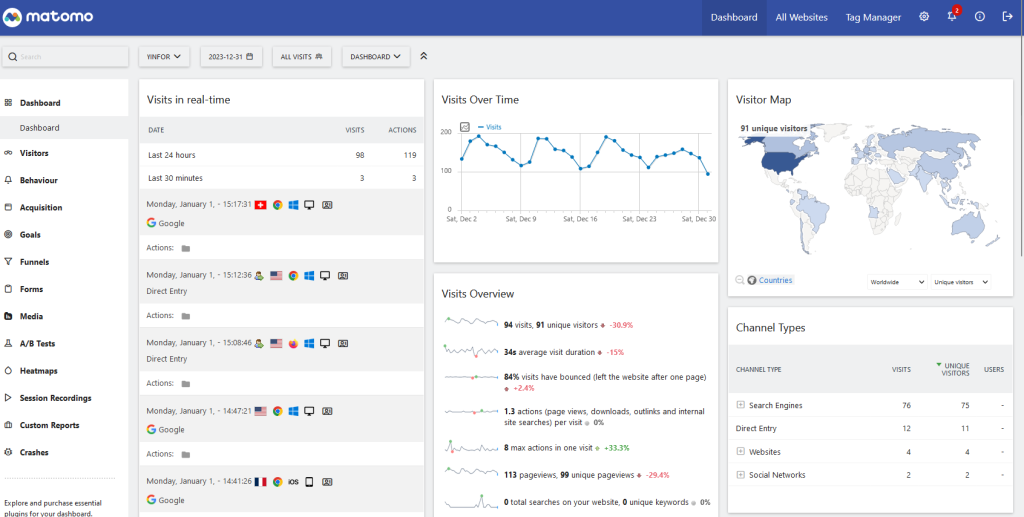The width and height of the screenshot is (1024, 517).
Task: Open the 2023-12-31 date picker
Action: [x=230, y=57]
